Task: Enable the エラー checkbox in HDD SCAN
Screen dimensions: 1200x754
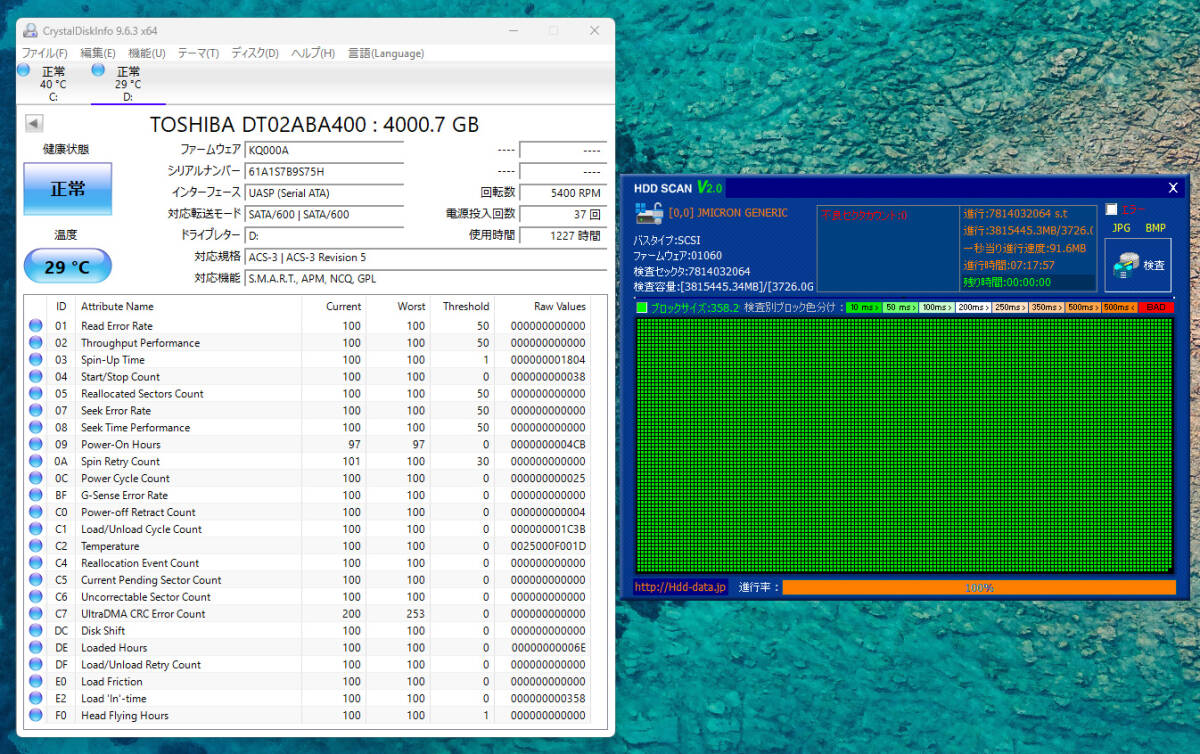Action: pos(1112,210)
